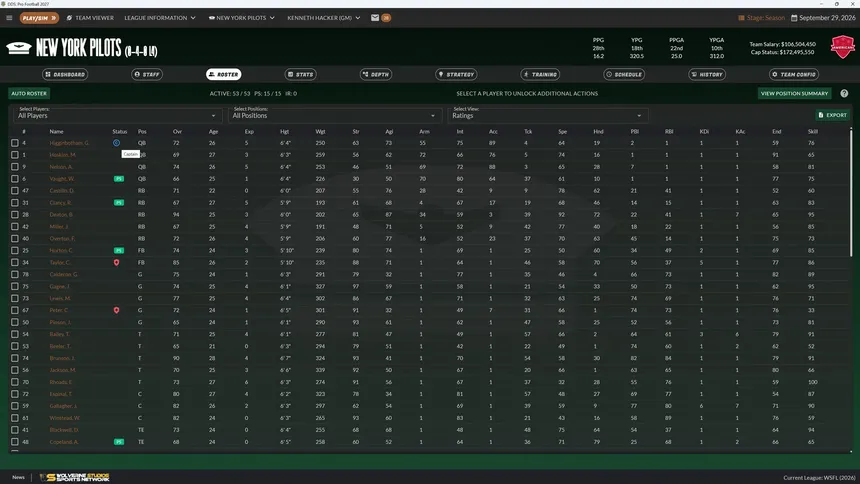Click the roster table vertical scrollbar
Screen dimensions: 860x484
pos(851,187)
